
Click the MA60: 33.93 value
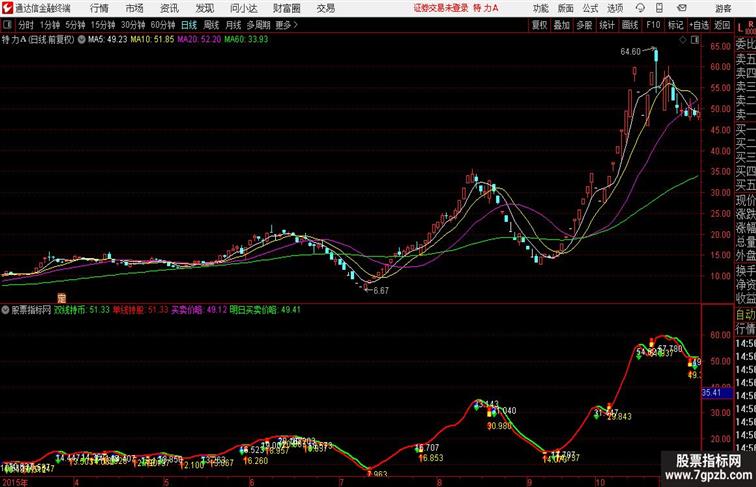[246, 40]
